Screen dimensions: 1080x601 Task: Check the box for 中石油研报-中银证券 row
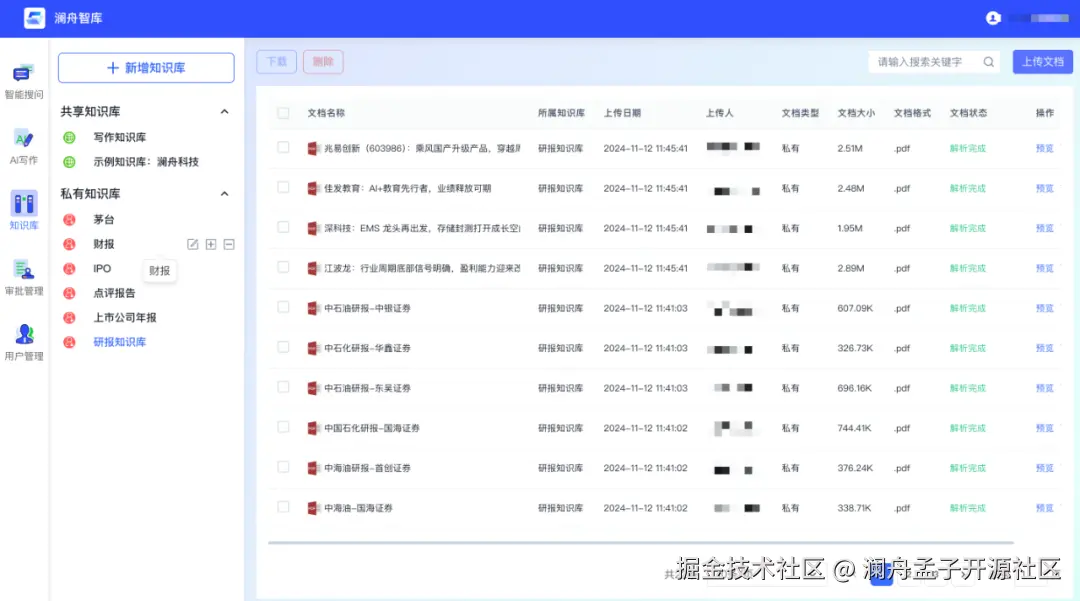coord(283,307)
